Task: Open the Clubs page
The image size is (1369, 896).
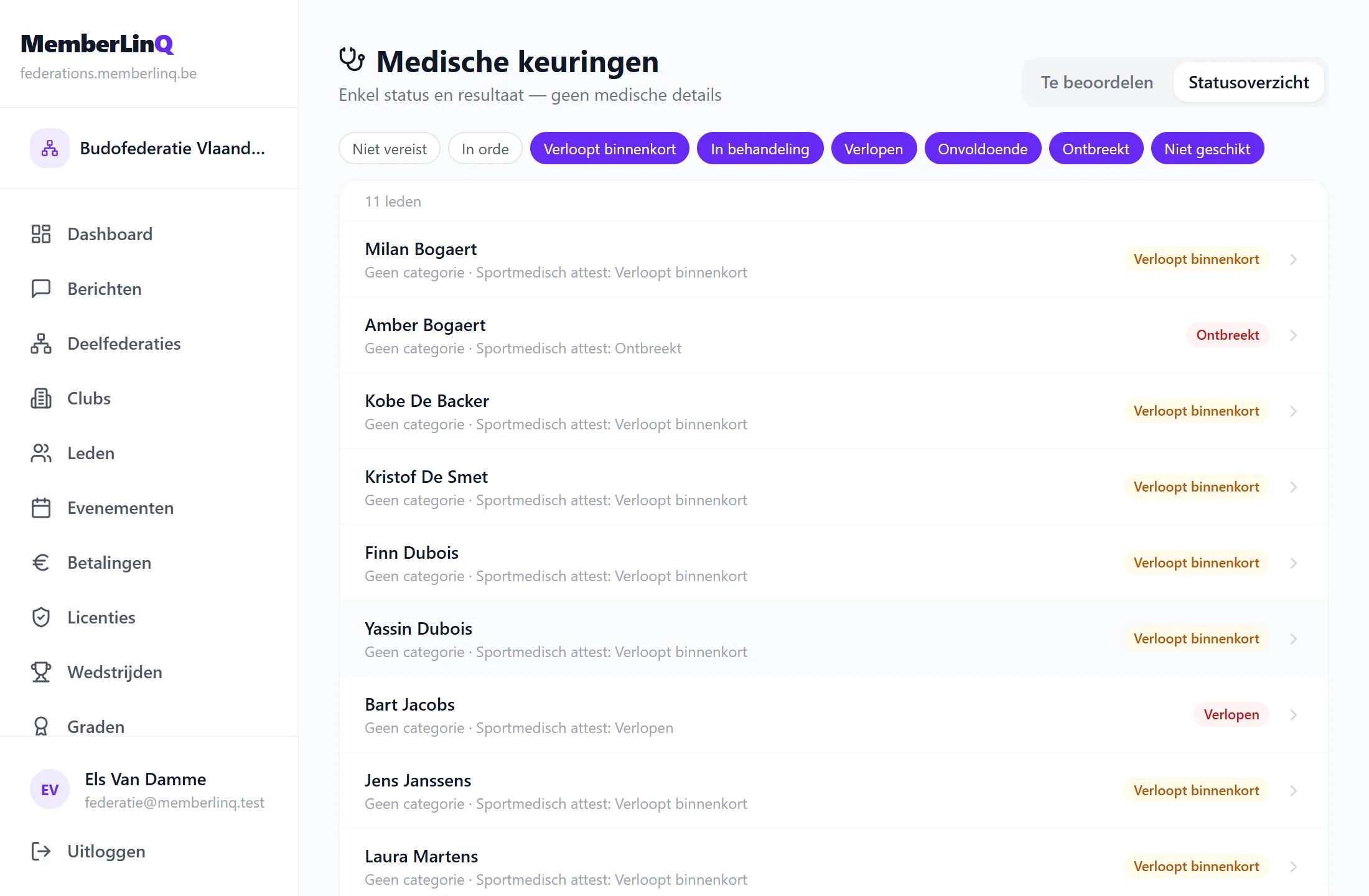Action: tap(149, 398)
